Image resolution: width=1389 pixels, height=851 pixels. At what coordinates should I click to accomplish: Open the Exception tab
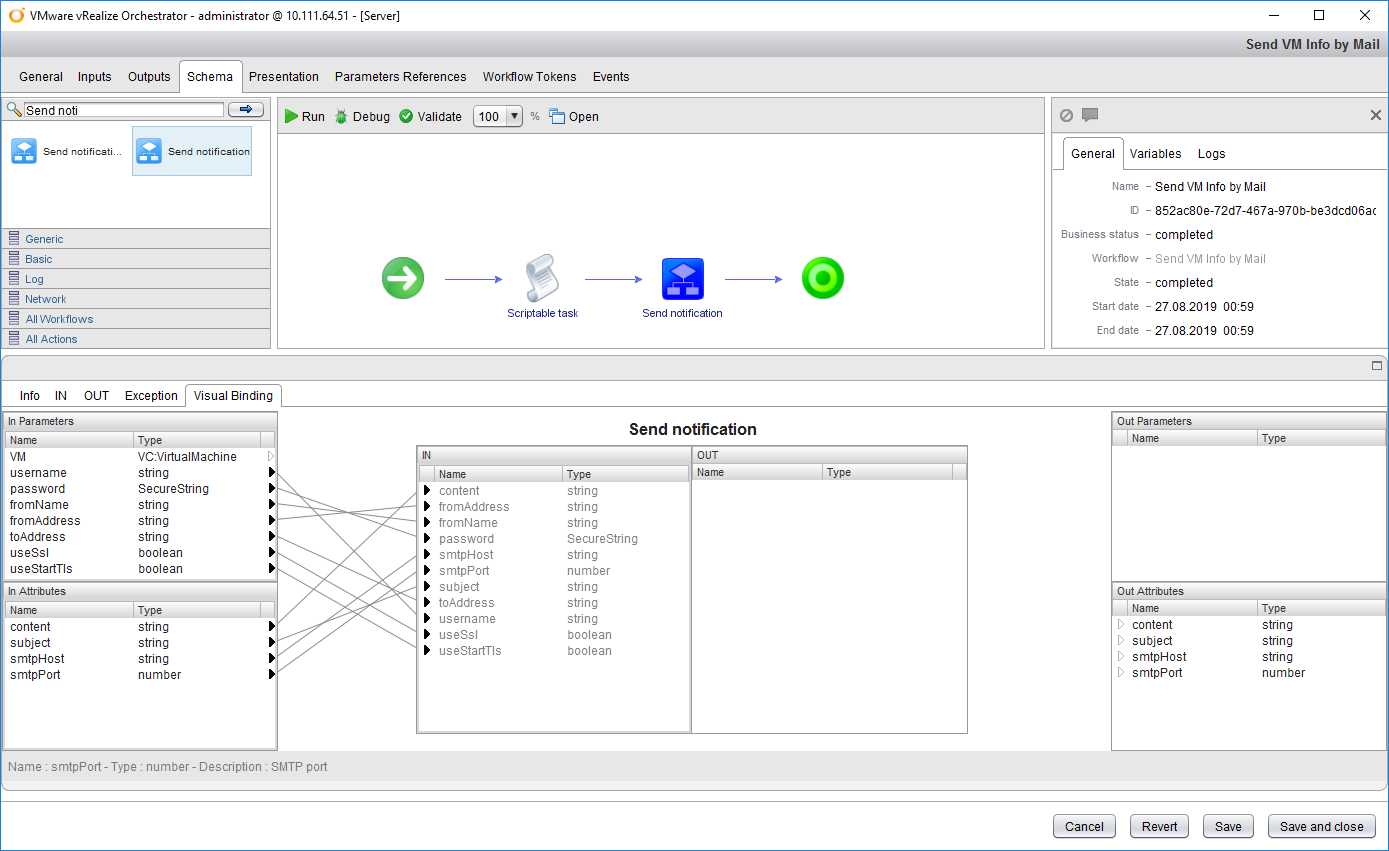click(151, 396)
